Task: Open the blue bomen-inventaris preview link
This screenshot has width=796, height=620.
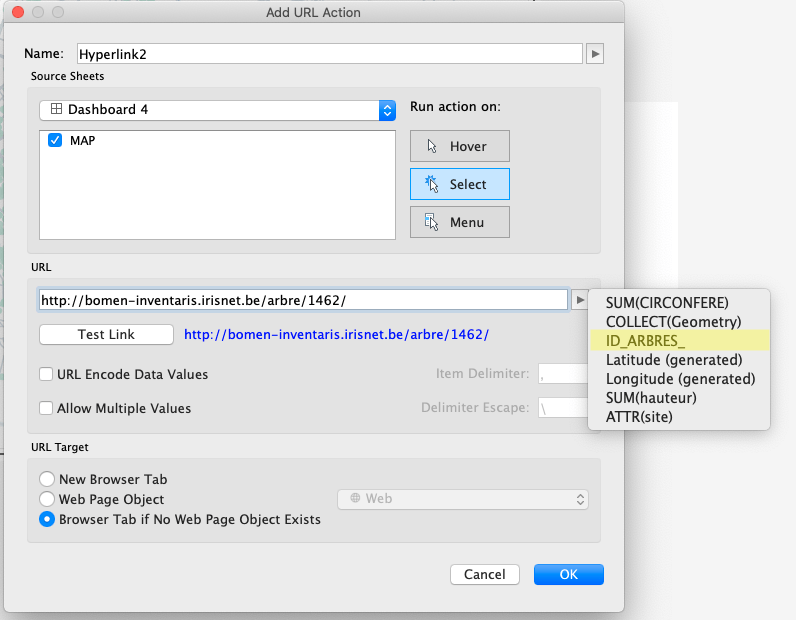Action: (x=336, y=335)
